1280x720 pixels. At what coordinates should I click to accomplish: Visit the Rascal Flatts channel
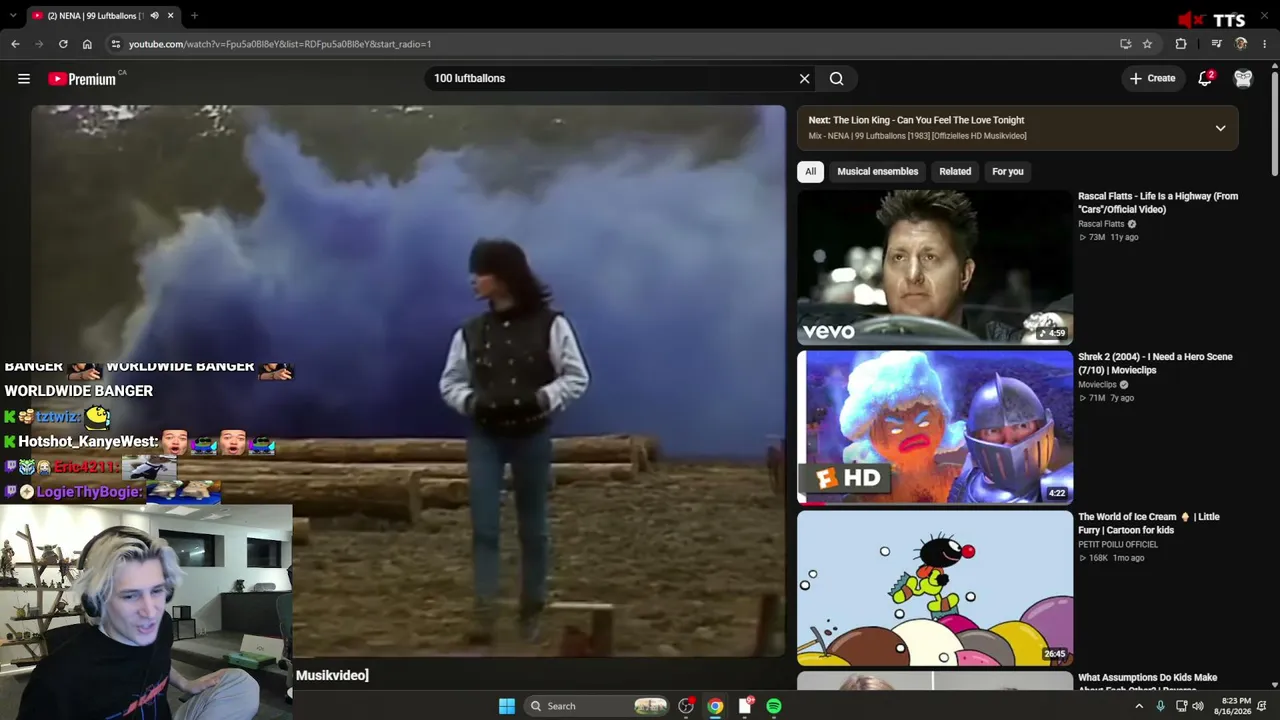1101,224
